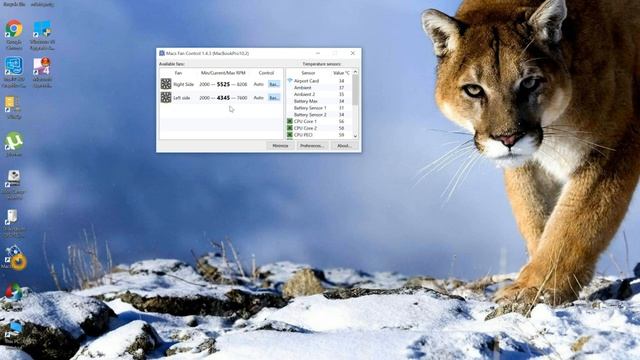Open the About dialog
This screenshot has height=360, width=640.
[x=344, y=146]
